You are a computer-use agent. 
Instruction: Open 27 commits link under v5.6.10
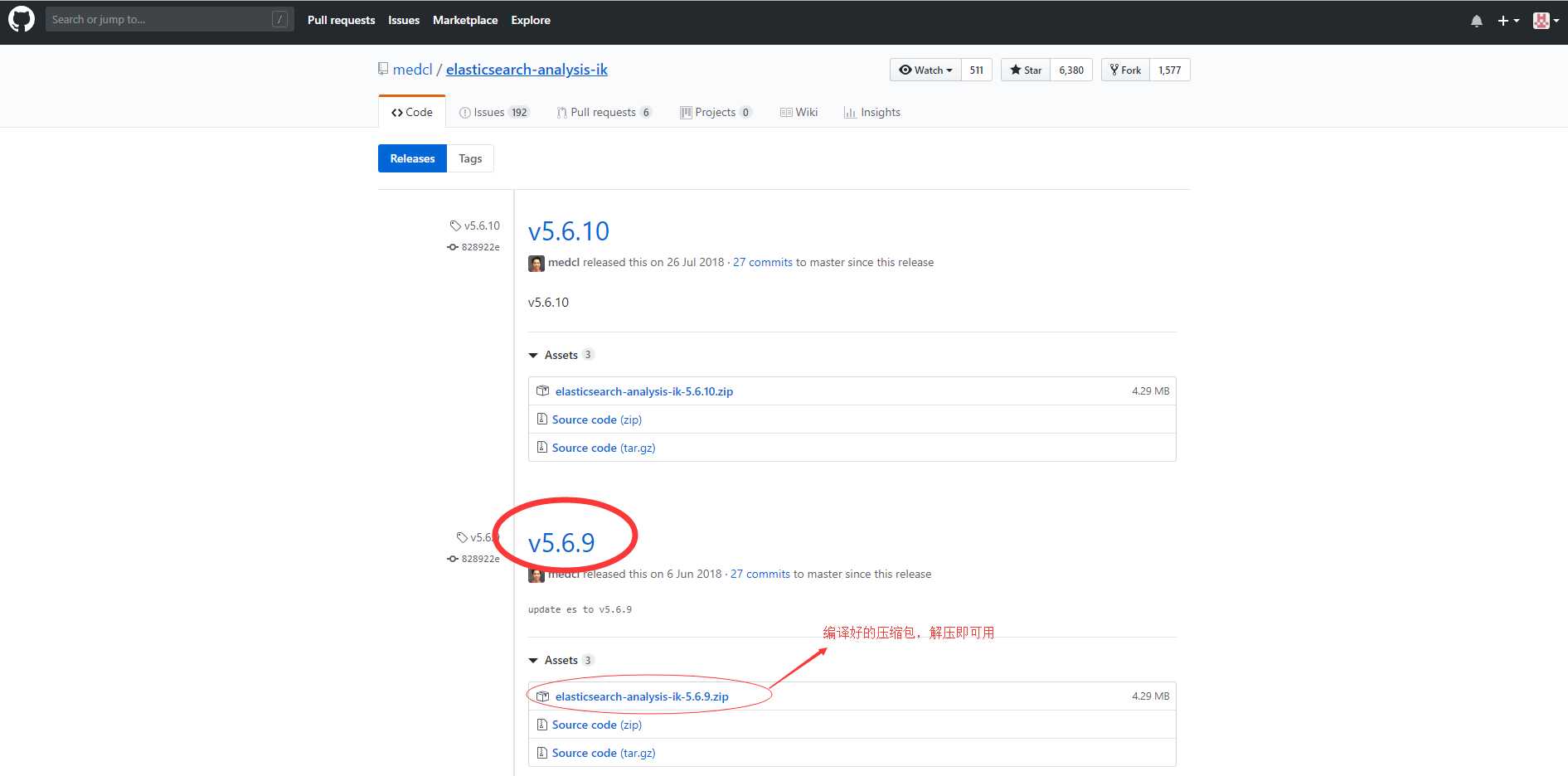(763, 262)
